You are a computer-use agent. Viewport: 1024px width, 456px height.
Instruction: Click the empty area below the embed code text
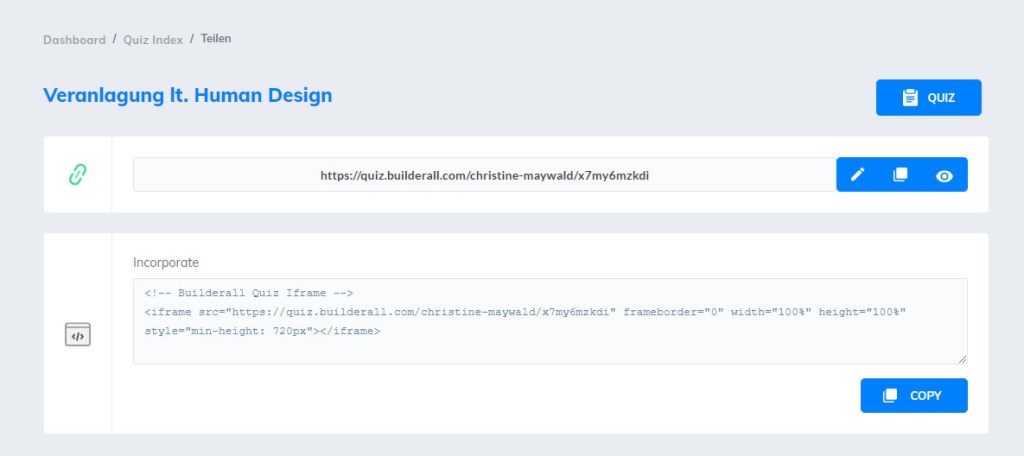(550, 349)
